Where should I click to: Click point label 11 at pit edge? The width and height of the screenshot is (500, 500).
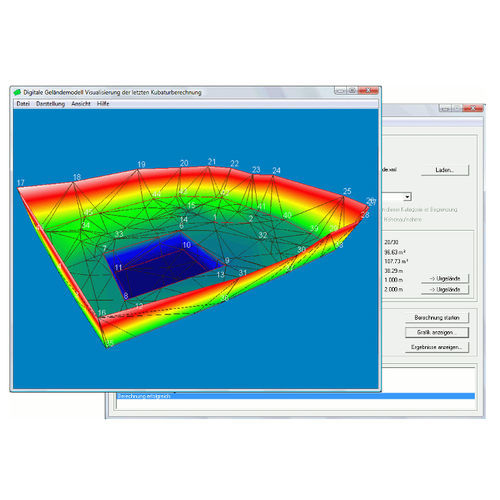coord(118,267)
